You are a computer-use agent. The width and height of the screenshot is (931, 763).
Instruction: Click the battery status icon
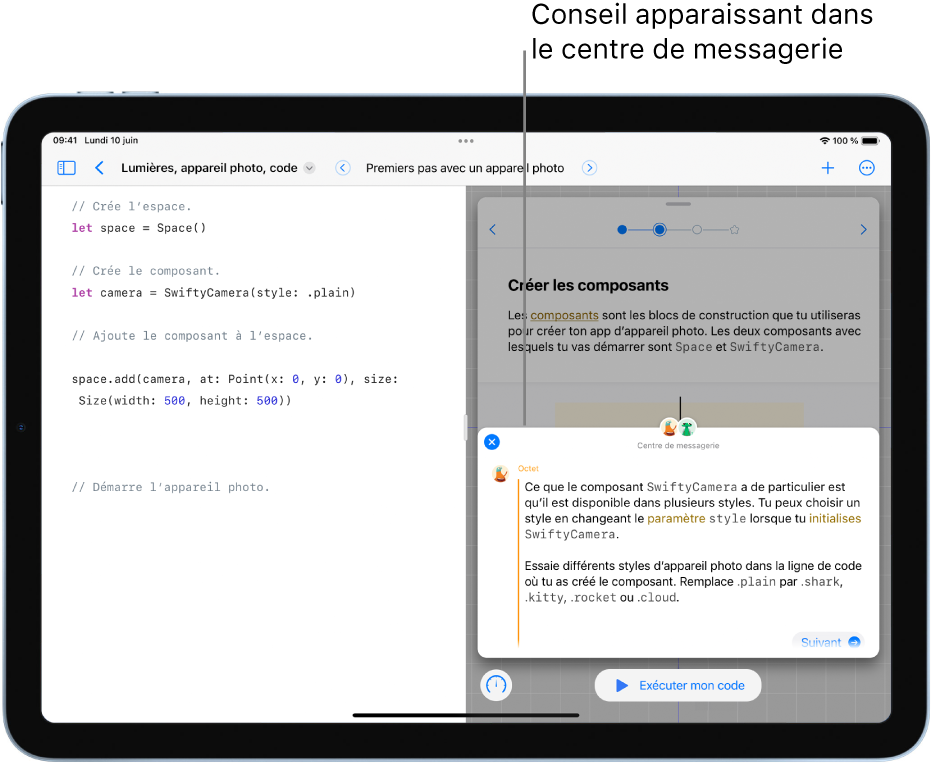click(x=870, y=141)
